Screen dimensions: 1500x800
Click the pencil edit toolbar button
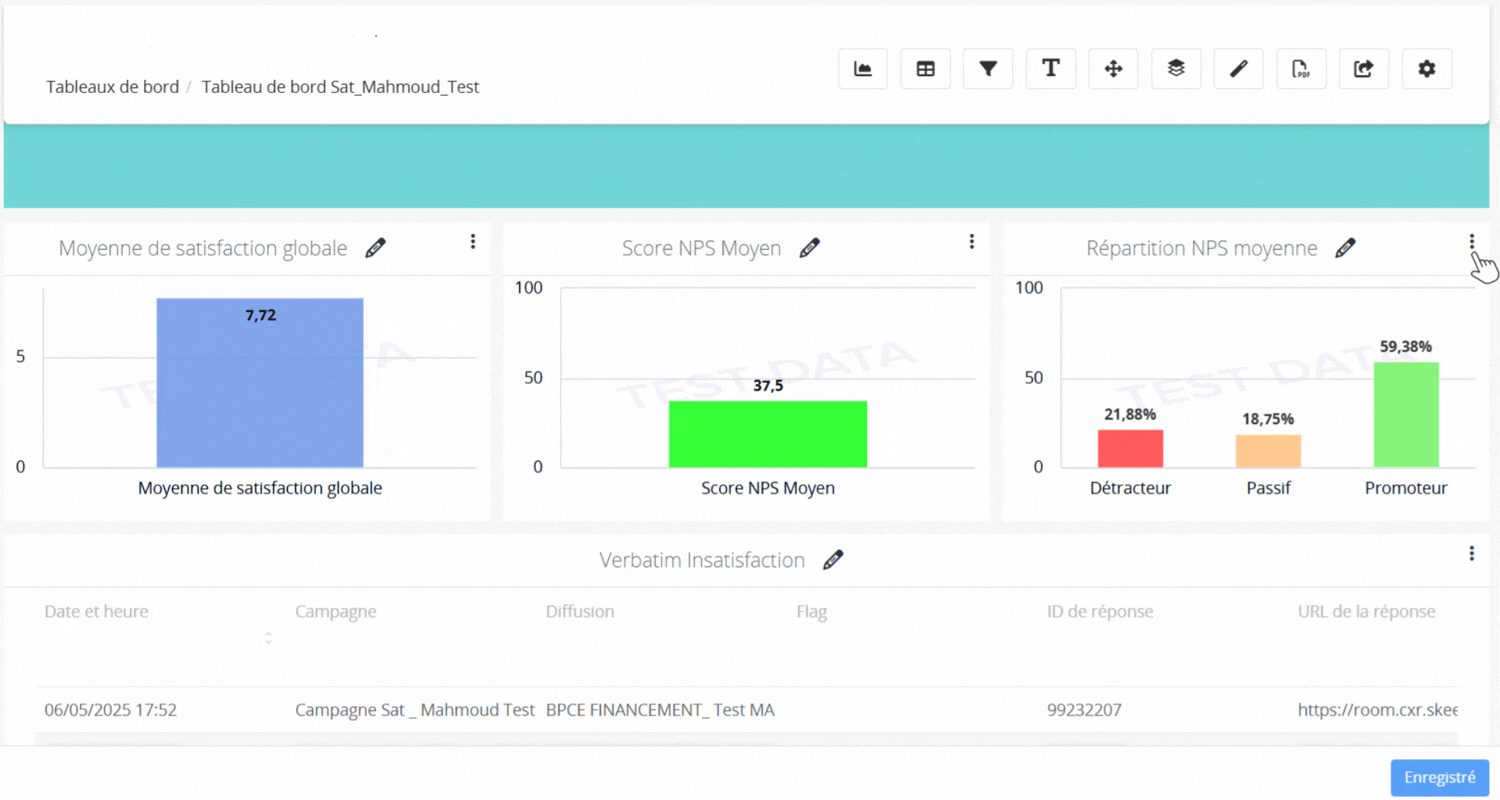point(1238,69)
